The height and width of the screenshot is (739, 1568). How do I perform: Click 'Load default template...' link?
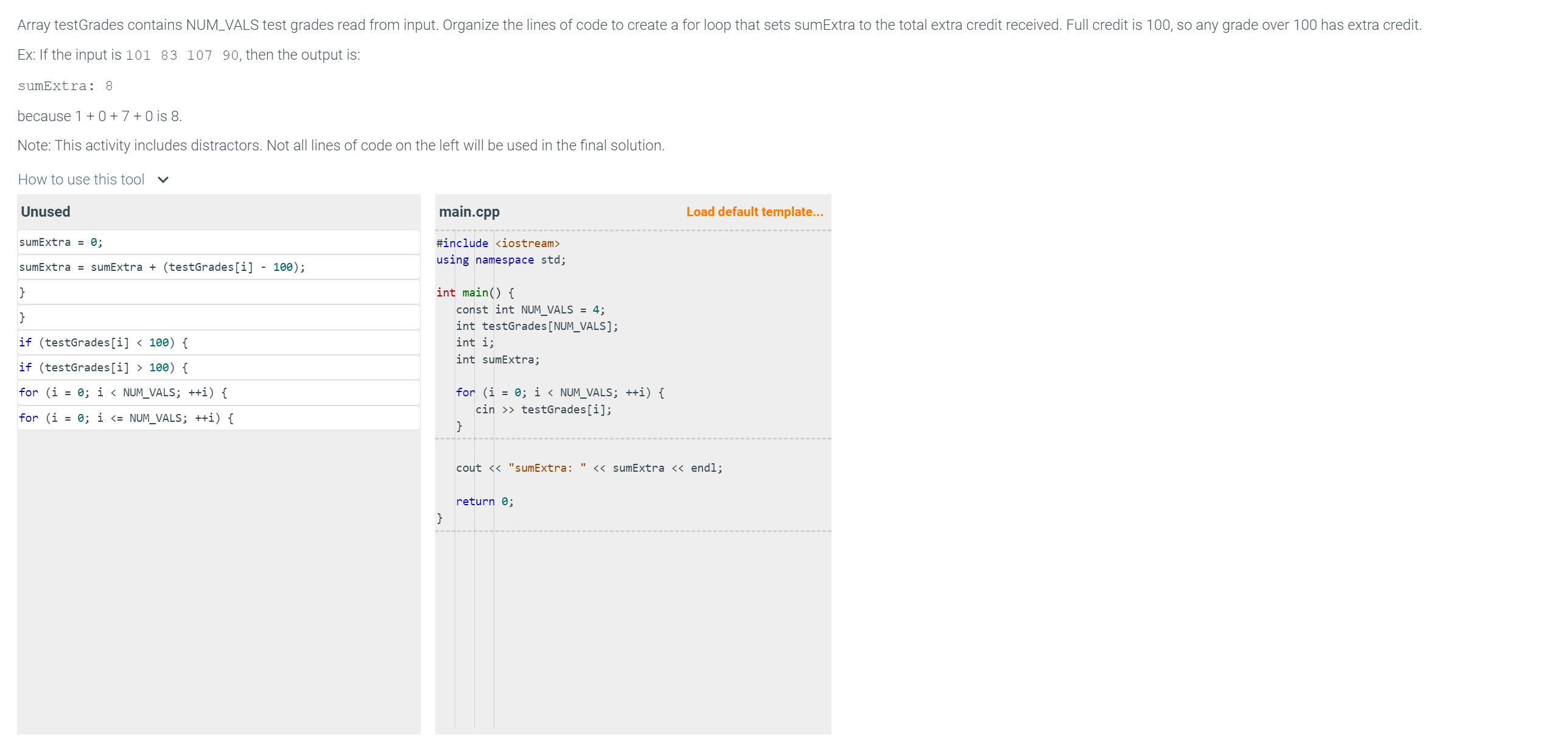[x=754, y=212]
